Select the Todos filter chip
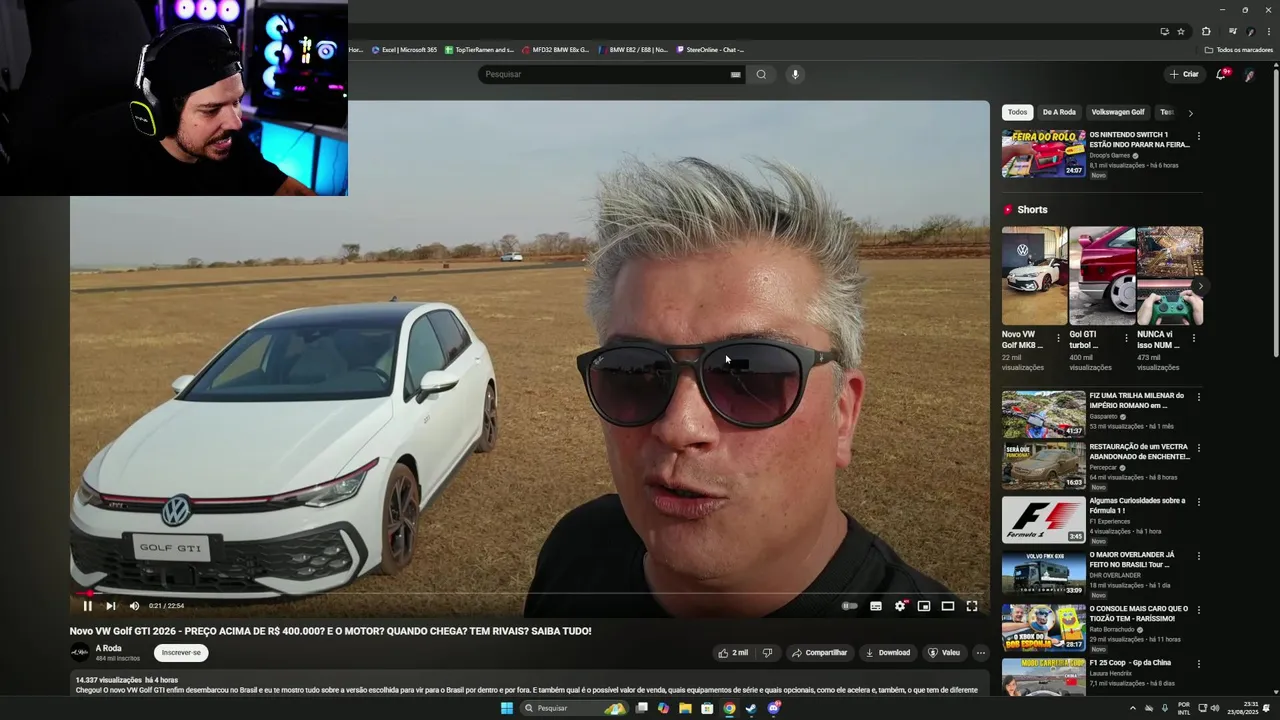Image resolution: width=1280 pixels, height=720 pixels. [1017, 112]
